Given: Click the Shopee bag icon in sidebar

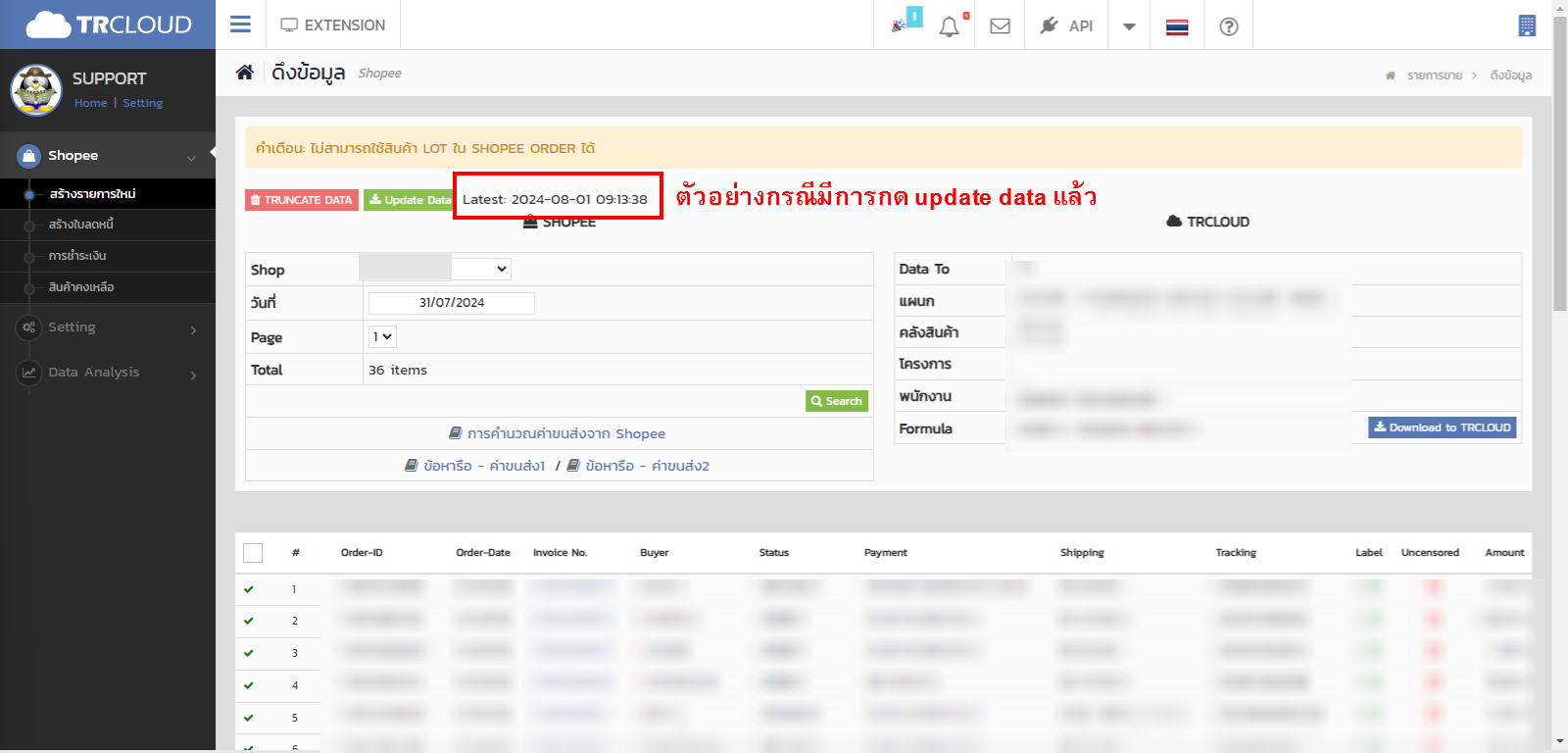Looking at the screenshot, I should tap(29, 156).
